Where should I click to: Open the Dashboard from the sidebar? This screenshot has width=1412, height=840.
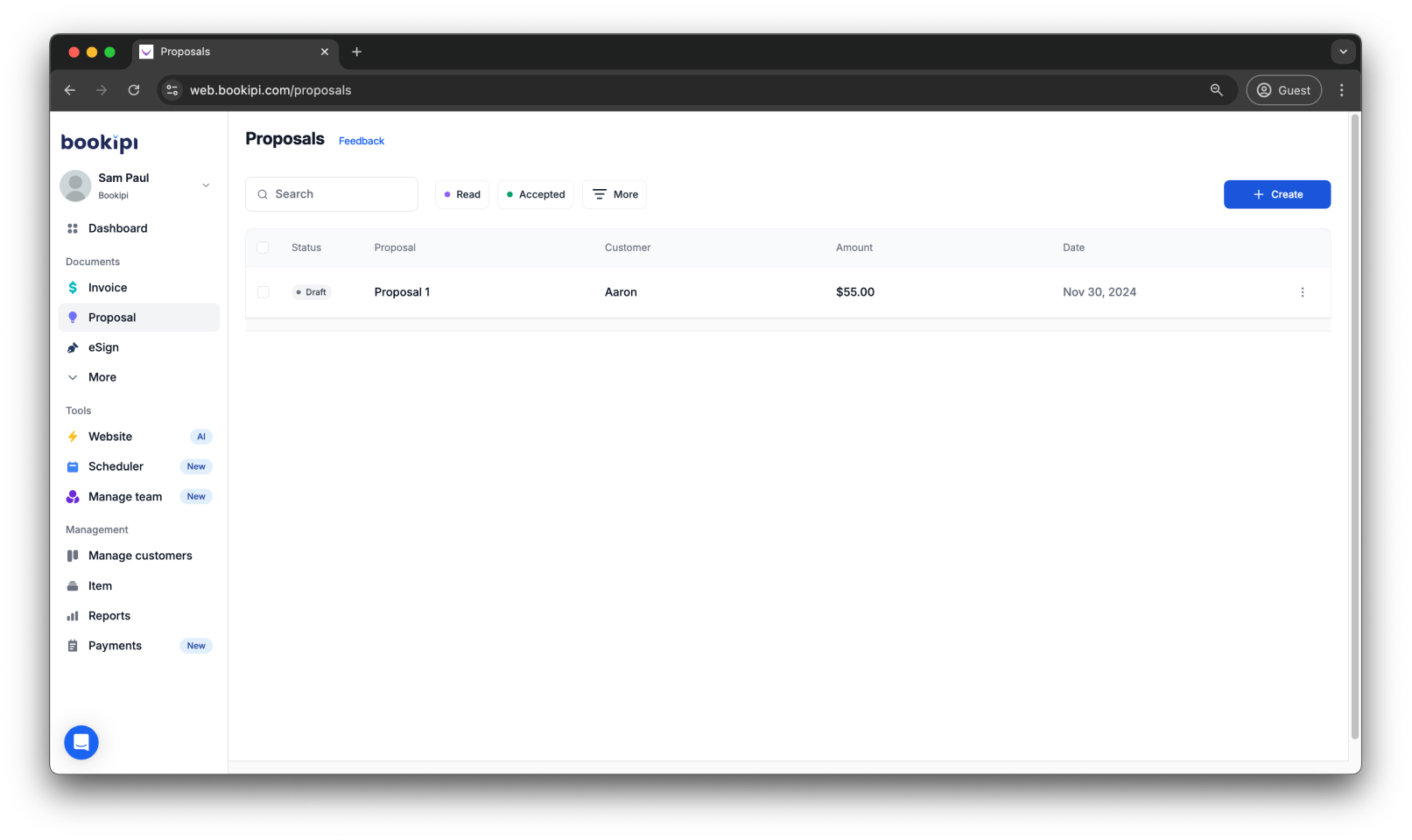(117, 227)
